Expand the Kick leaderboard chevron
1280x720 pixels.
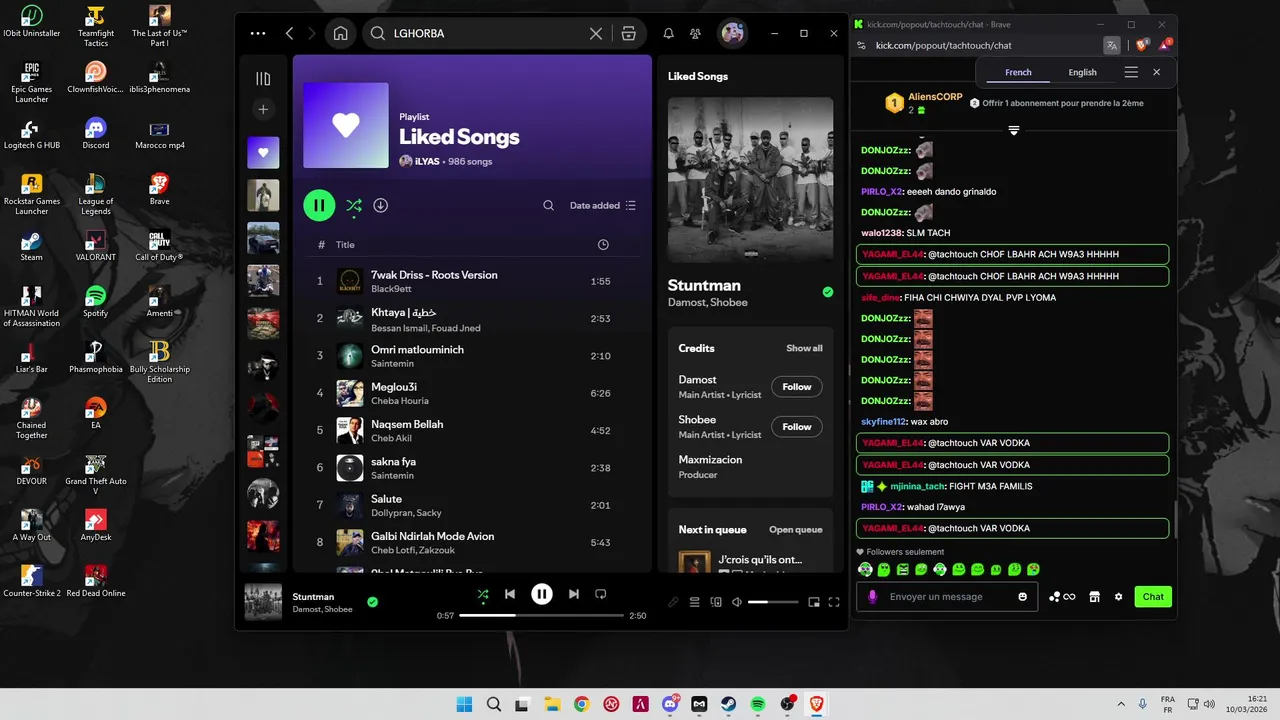click(x=1013, y=130)
